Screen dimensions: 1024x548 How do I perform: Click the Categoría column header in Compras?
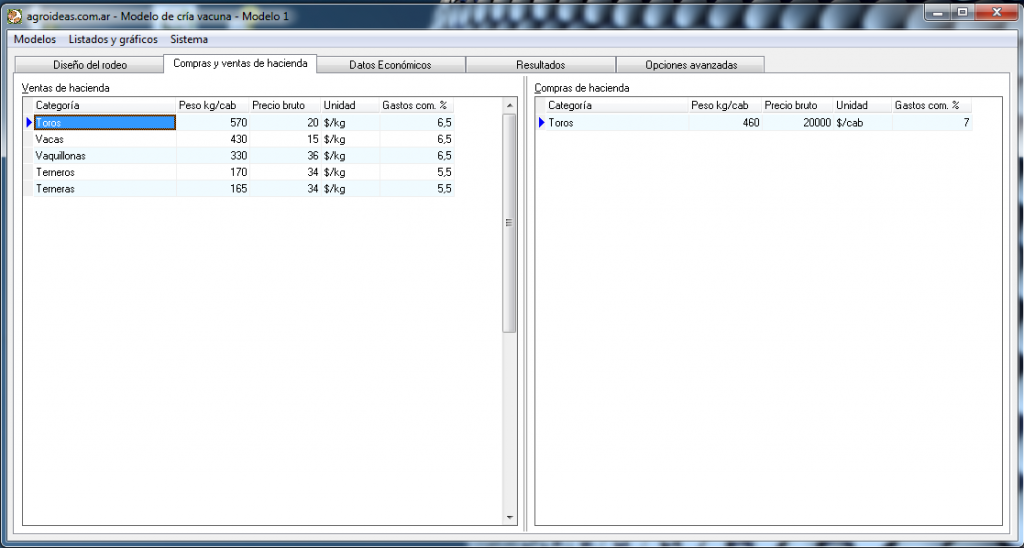617,105
